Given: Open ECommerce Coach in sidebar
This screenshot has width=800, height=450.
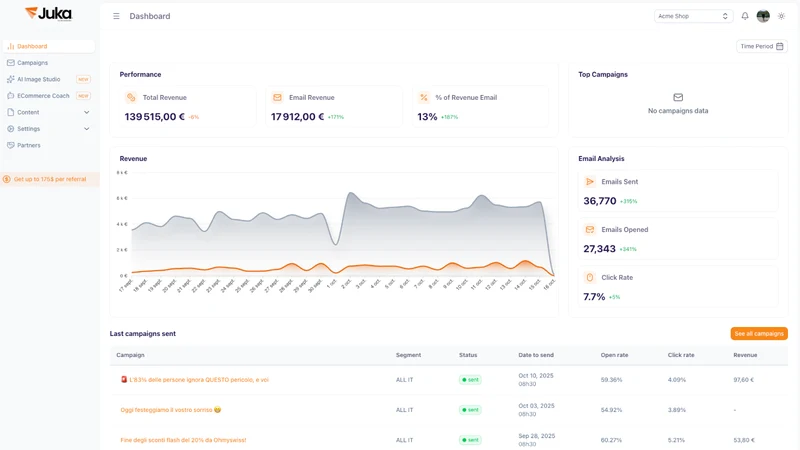Looking at the screenshot, I should click(49, 95).
